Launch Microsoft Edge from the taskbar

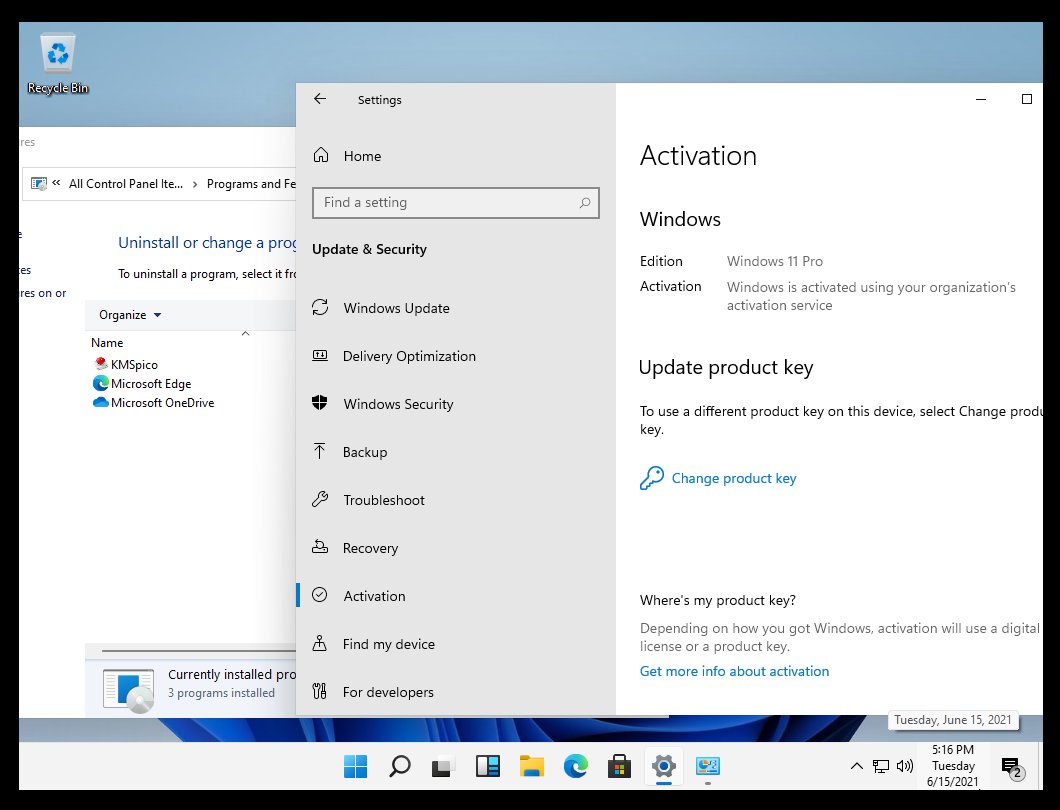click(x=575, y=766)
